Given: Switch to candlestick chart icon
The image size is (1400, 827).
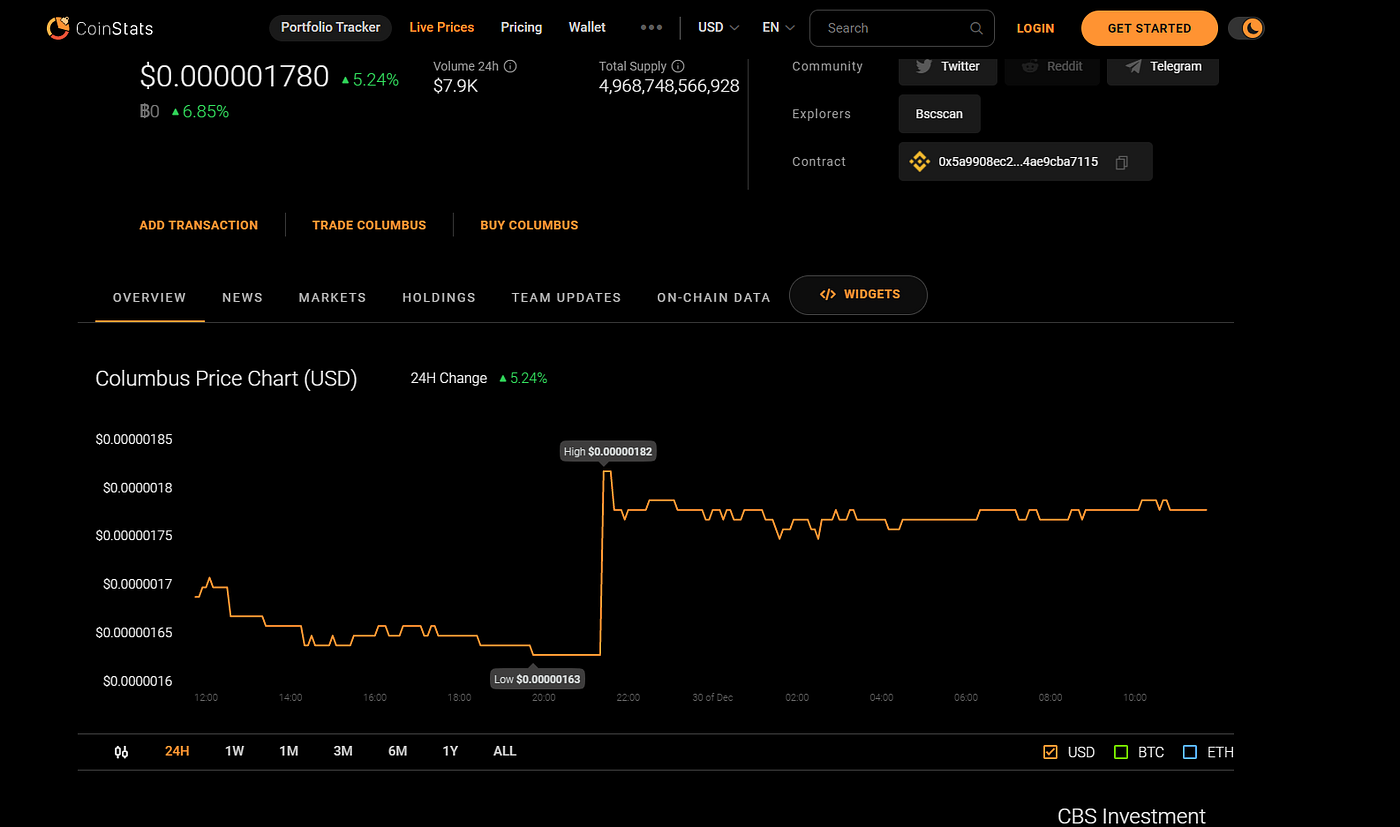Looking at the screenshot, I should [x=122, y=751].
